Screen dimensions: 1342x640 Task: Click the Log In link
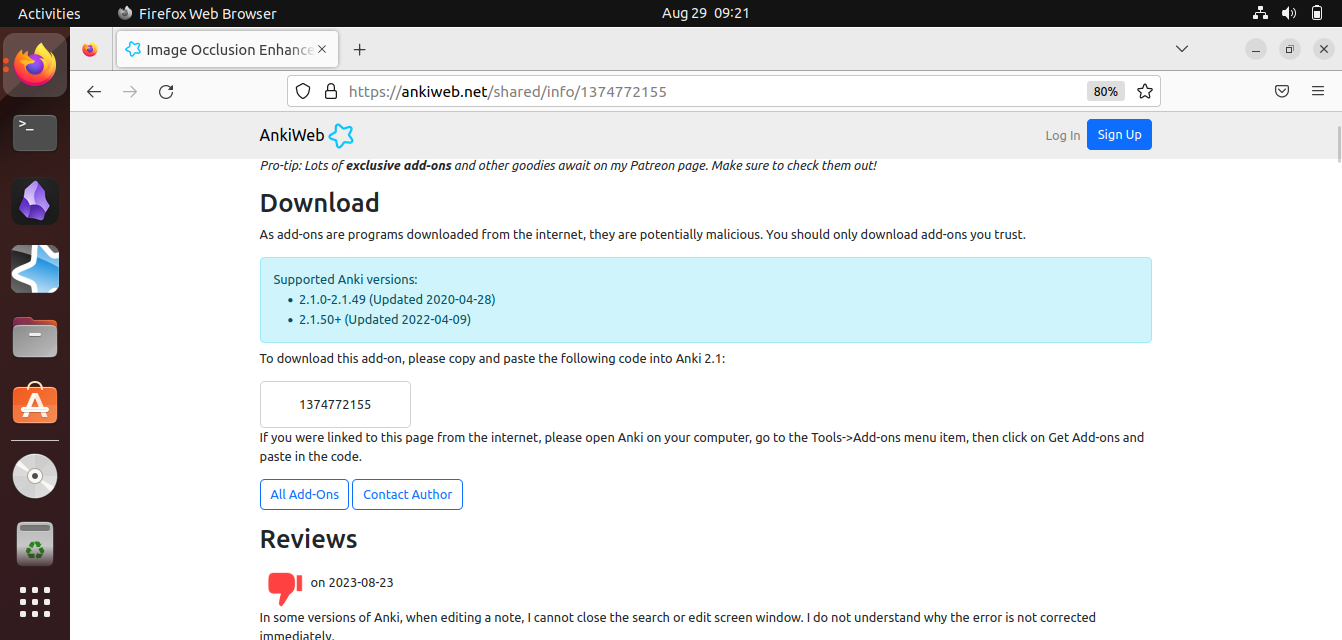[x=1062, y=135]
